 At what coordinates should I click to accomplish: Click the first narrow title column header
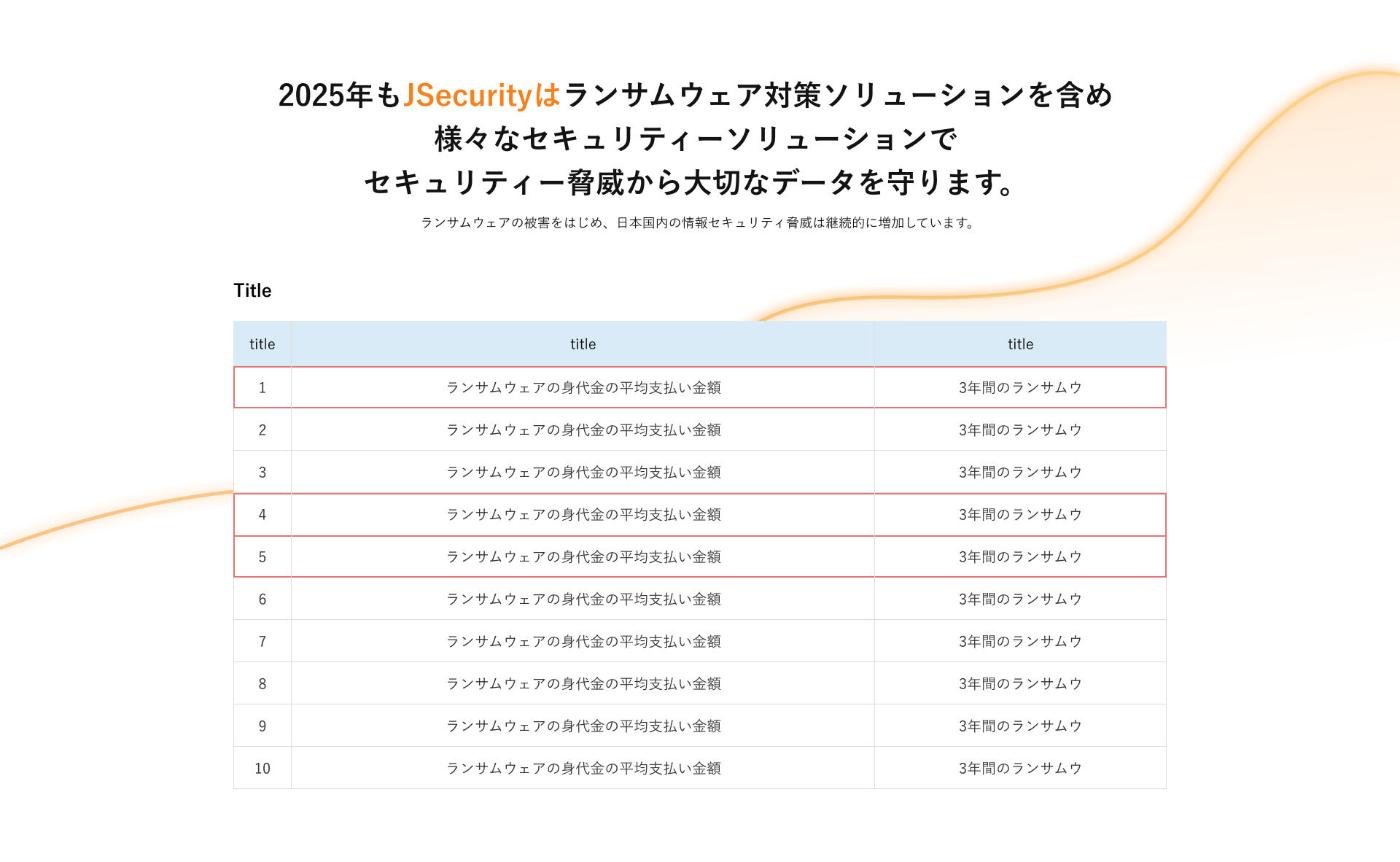click(x=262, y=344)
